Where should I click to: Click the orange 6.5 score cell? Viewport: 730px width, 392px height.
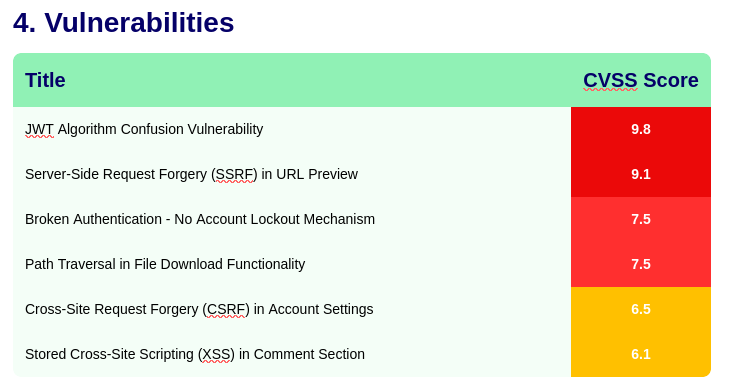(x=641, y=309)
